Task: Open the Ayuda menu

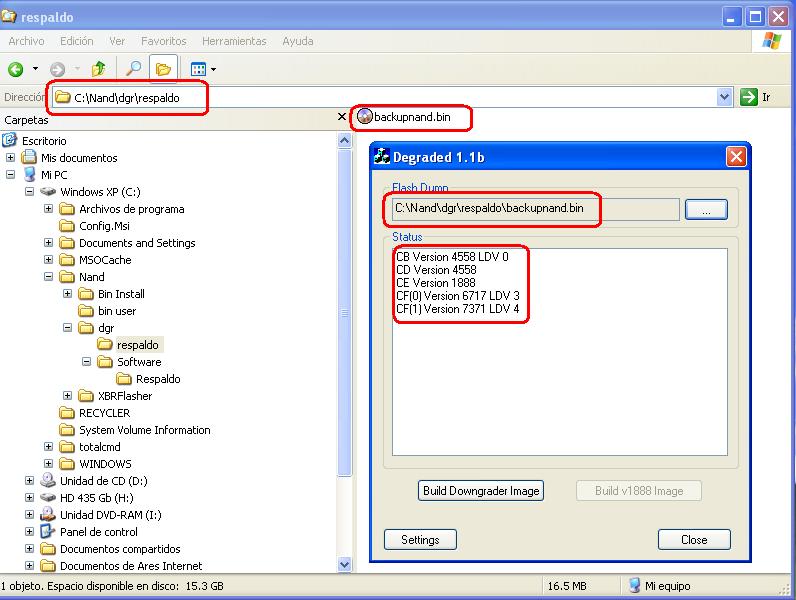Action: [x=297, y=41]
